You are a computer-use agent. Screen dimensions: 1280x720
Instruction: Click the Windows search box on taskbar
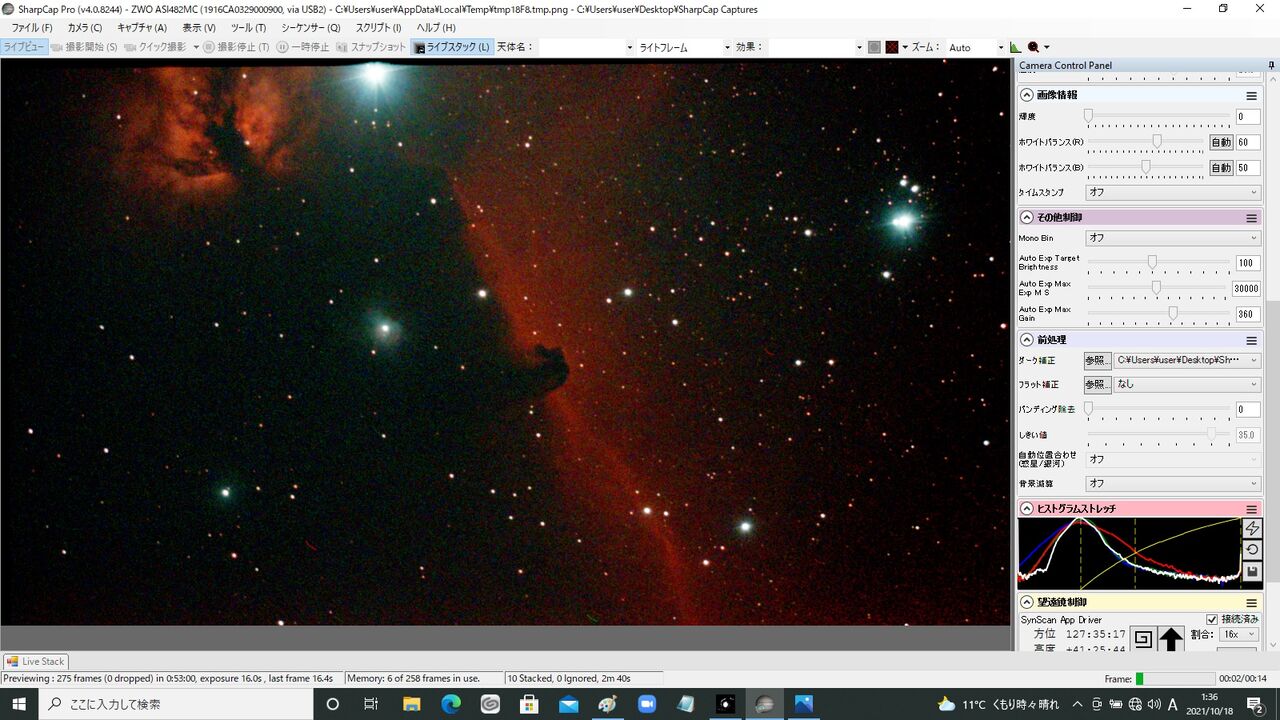pyautogui.click(x=176, y=704)
